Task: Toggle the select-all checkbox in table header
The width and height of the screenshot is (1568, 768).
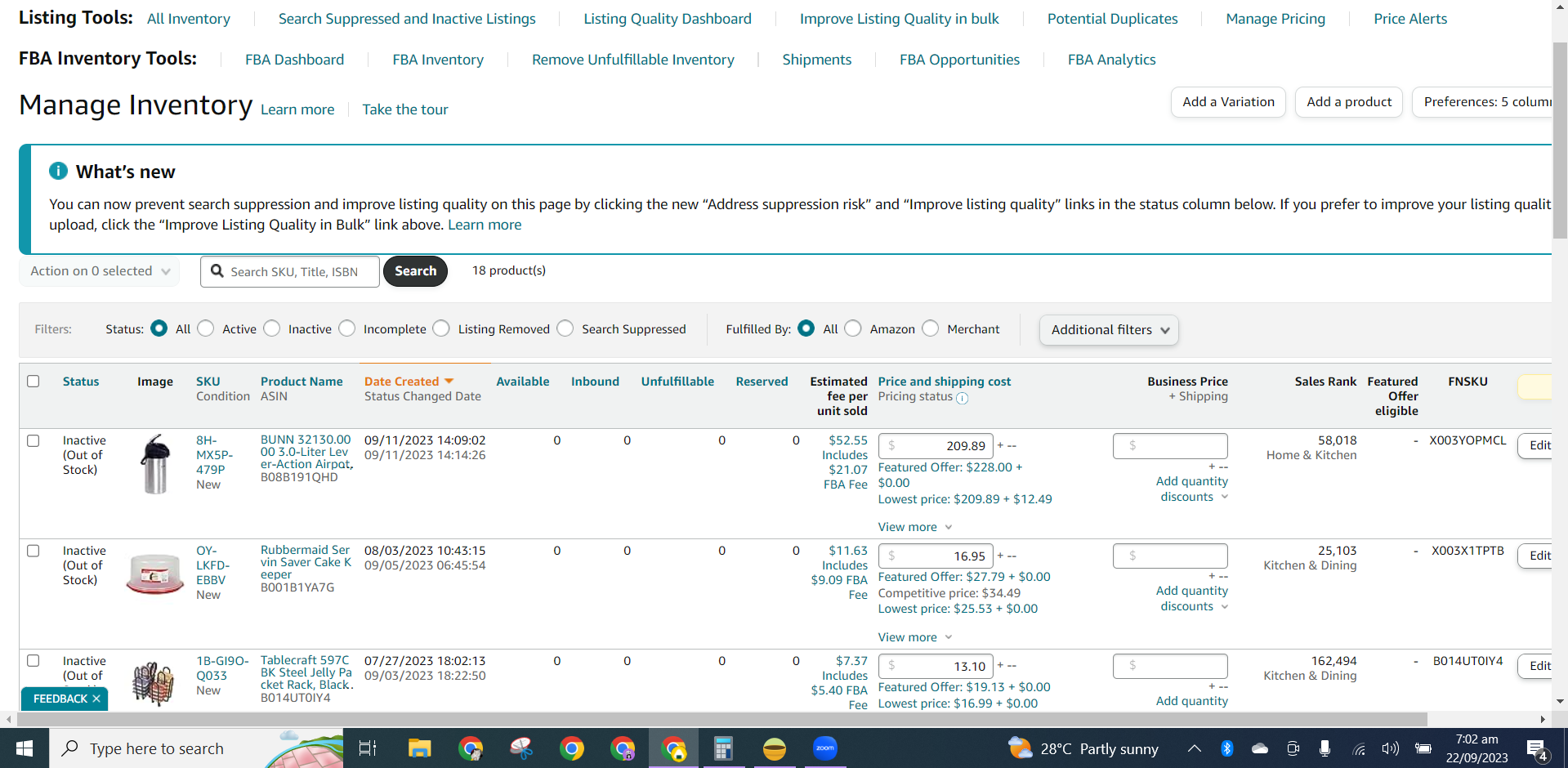Action: [x=34, y=382]
